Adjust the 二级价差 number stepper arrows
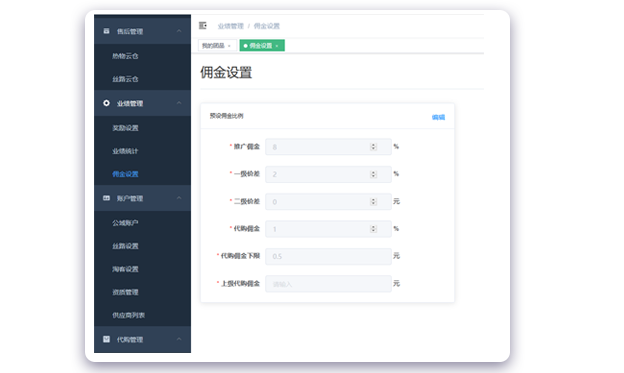624x373 pixels. point(373,202)
